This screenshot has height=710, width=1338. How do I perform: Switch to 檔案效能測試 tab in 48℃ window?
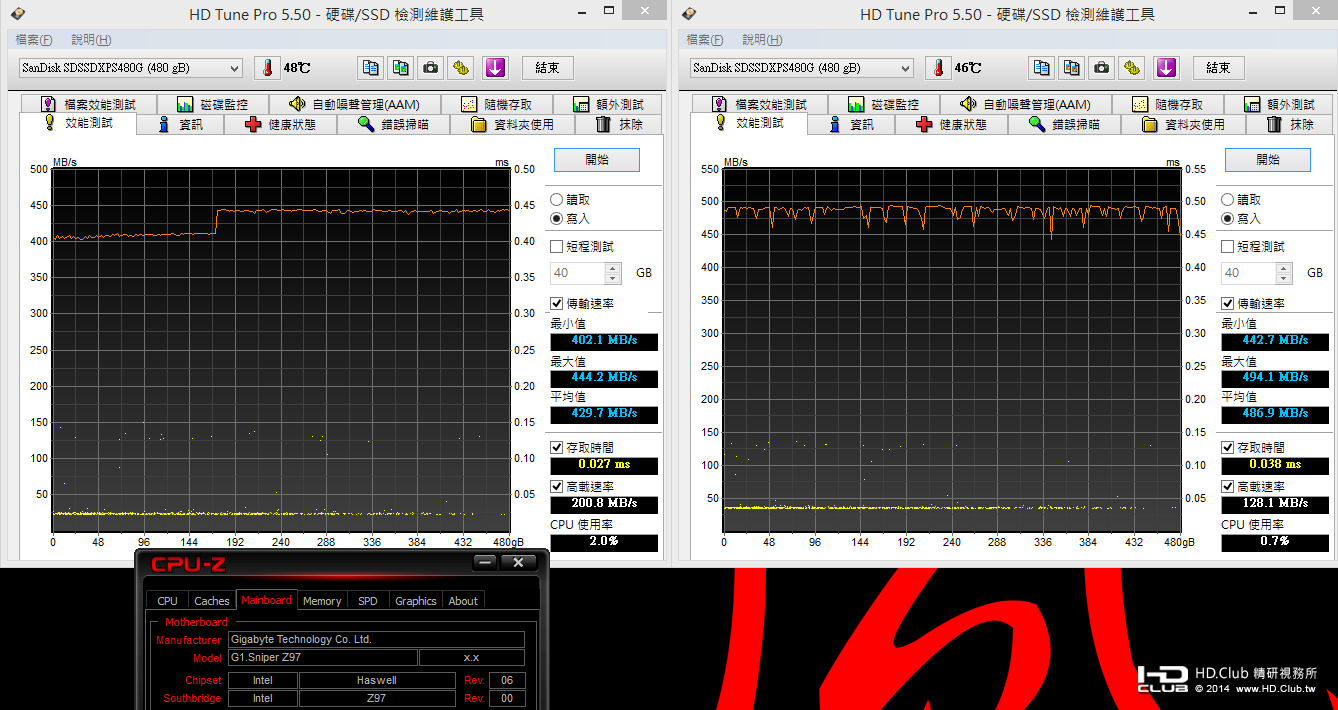87,104
